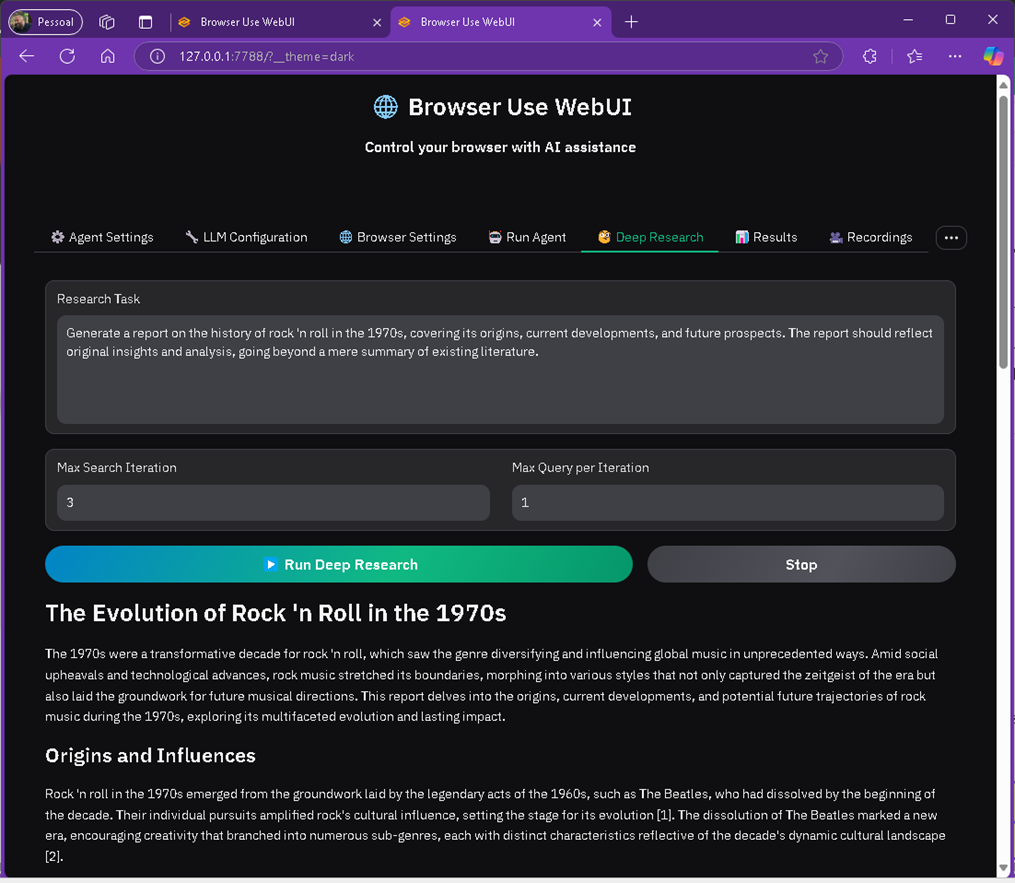1015x883 pixels.
Task: Click the browser Back arrow
Action: (27, 56)
